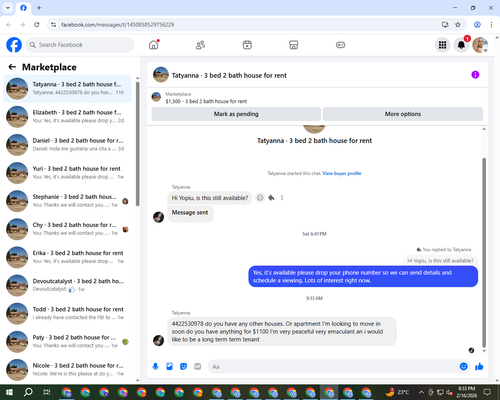The width and height of the screenshot is (500, 400).
Task: Open Chrome profile icon
Action: point(477,24)
